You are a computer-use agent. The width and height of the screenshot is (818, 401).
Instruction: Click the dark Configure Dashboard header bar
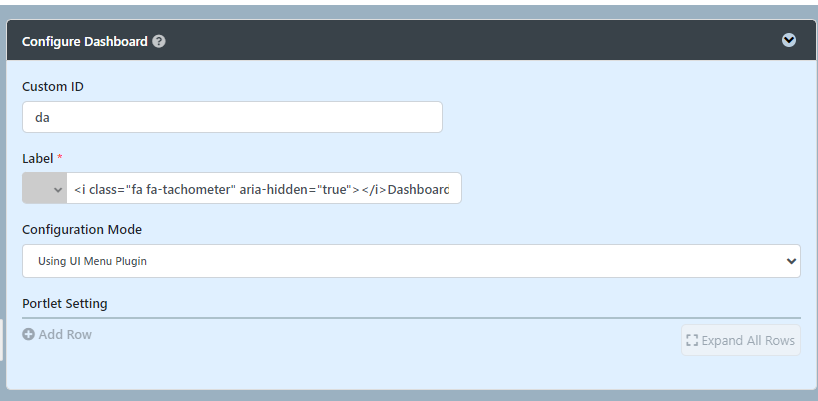(450, 41)
